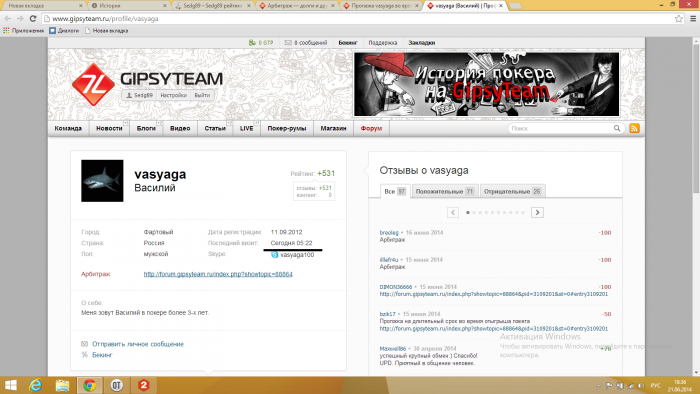Click the browser address bar
Viewport: 700px width, 394px height.
(357, 18)
